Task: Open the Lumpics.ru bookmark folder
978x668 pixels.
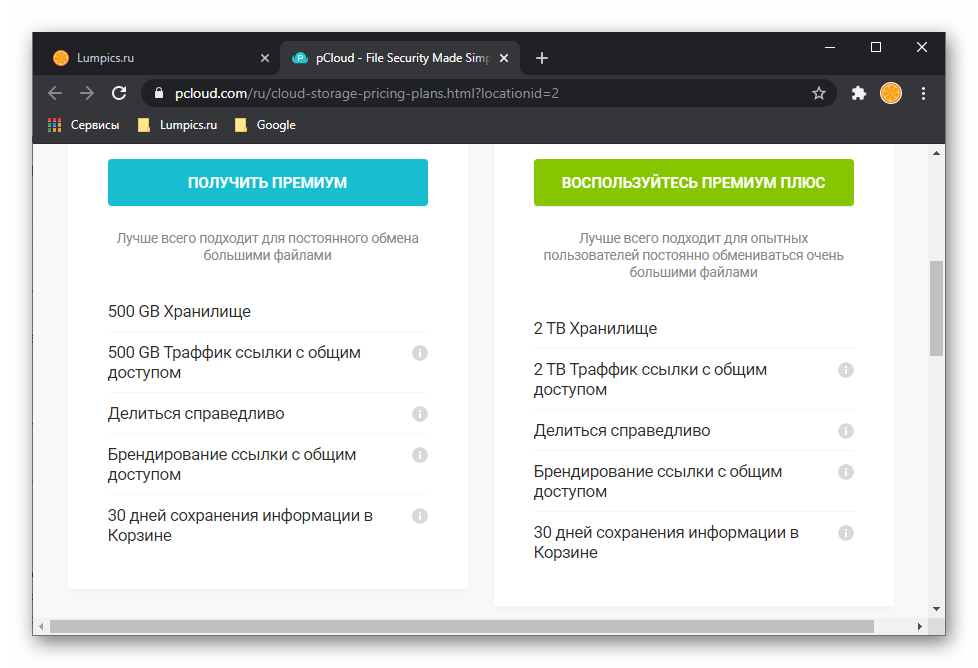Action: click(x=178, y=125)
